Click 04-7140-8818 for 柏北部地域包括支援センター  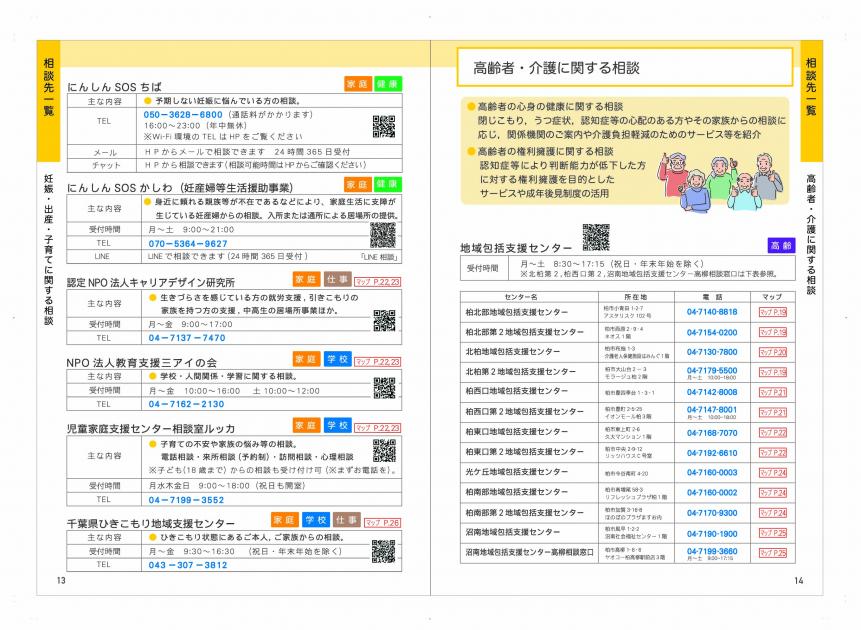pos(712,312)
